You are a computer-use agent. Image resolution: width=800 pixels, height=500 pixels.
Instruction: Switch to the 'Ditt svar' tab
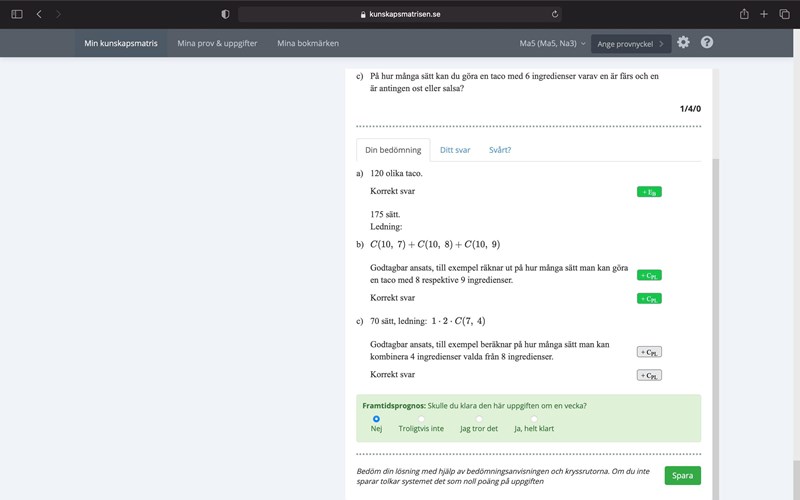[x=455, y=150]
